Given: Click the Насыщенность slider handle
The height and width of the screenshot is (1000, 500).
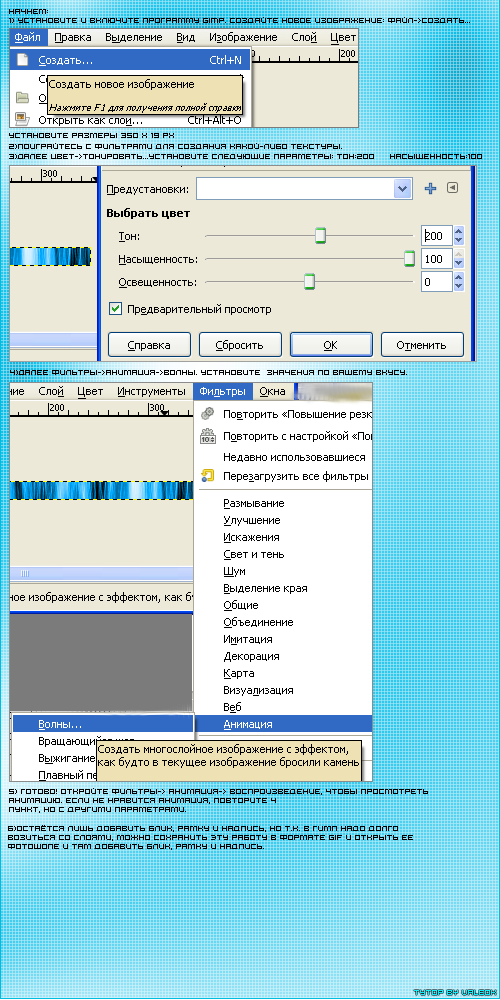Looking at the screenshot, I should tap(409, 259).
